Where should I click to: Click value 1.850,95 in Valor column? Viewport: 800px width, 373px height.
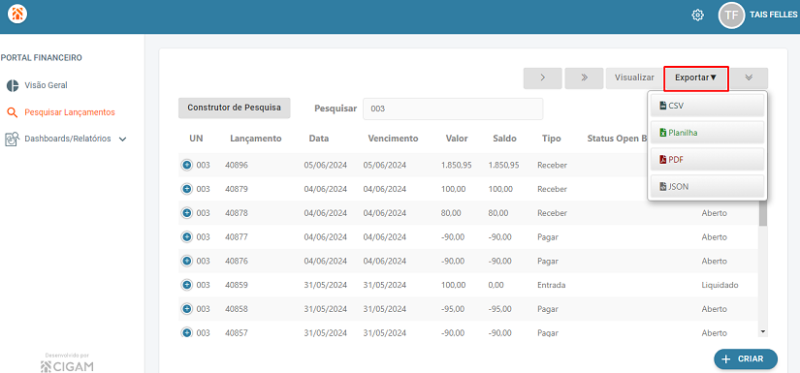[x=457, y=165]
